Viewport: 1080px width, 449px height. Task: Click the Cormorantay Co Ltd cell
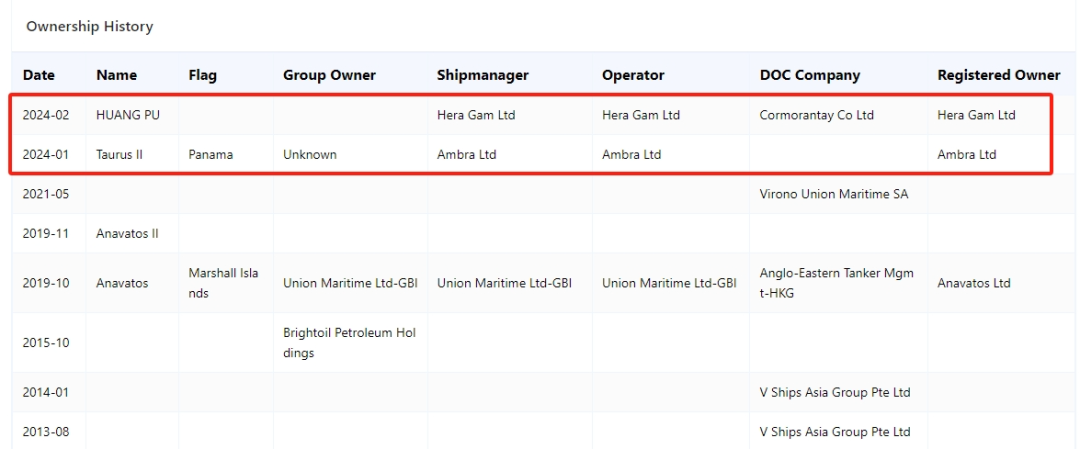tap(816, 115)
